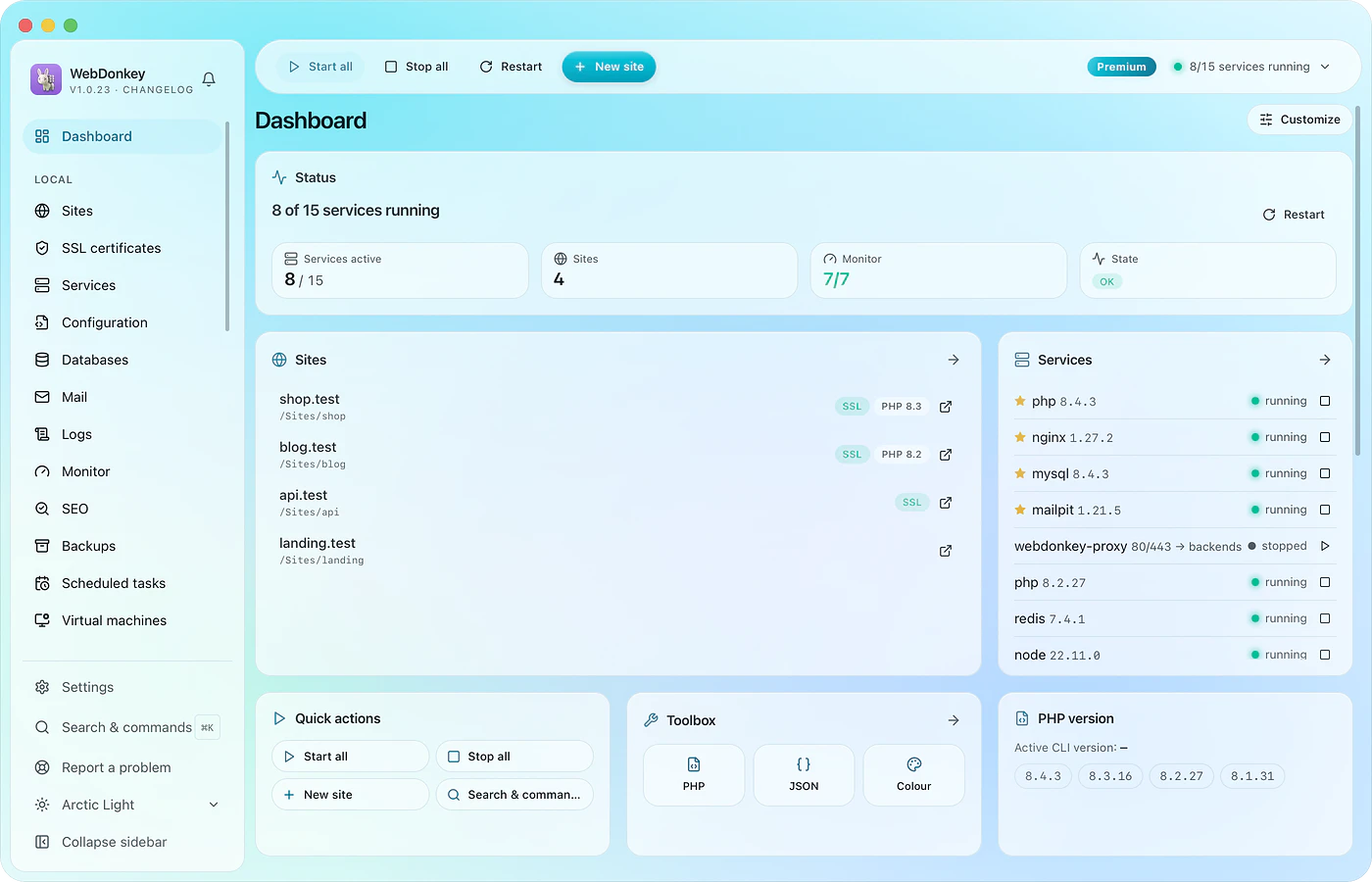1372x882 pixels.
Task: Stop the php 8.2.27 service
Action: (x=1325, y=582)
